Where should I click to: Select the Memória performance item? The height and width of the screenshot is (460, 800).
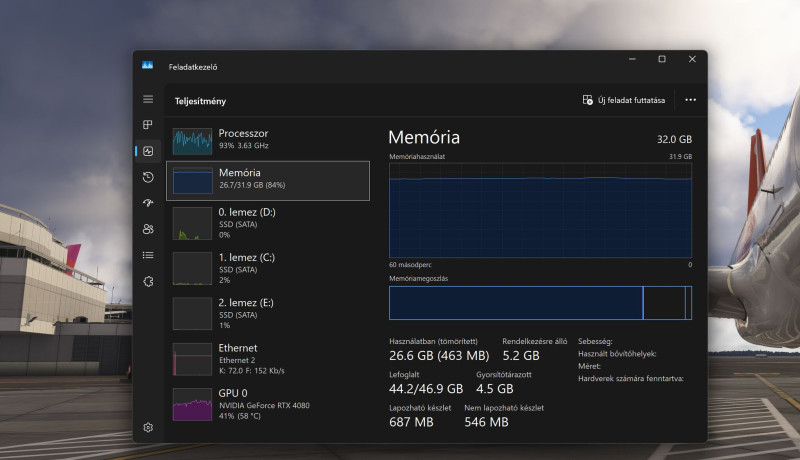point(270,179)
